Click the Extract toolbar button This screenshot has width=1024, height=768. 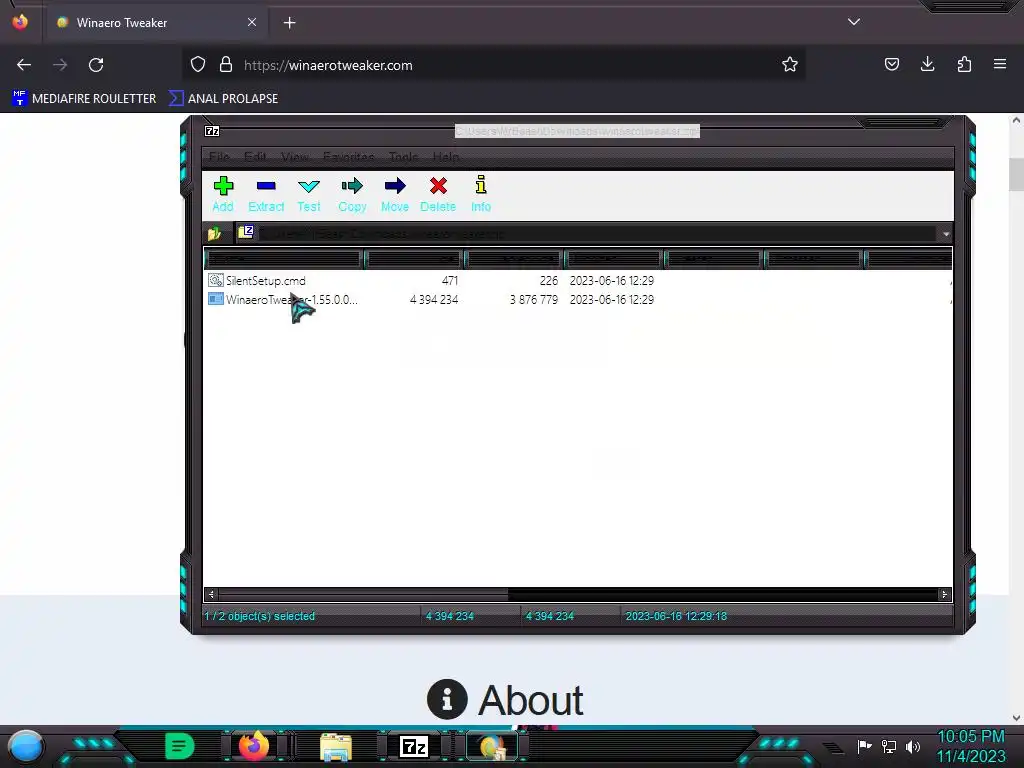[266, 194]
